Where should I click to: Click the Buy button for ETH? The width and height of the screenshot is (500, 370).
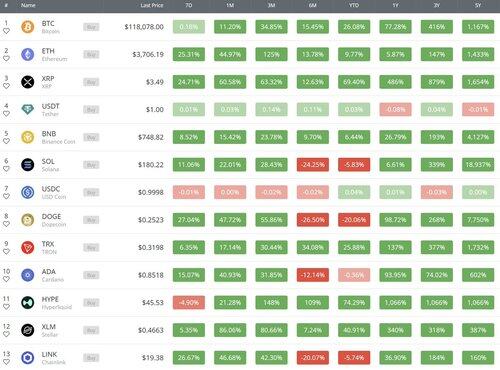[91, 55]
